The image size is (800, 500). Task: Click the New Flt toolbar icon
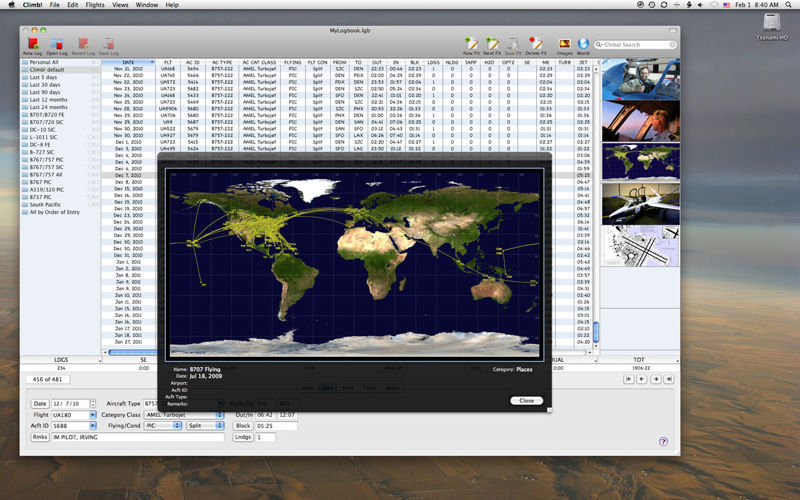(471, 44)
